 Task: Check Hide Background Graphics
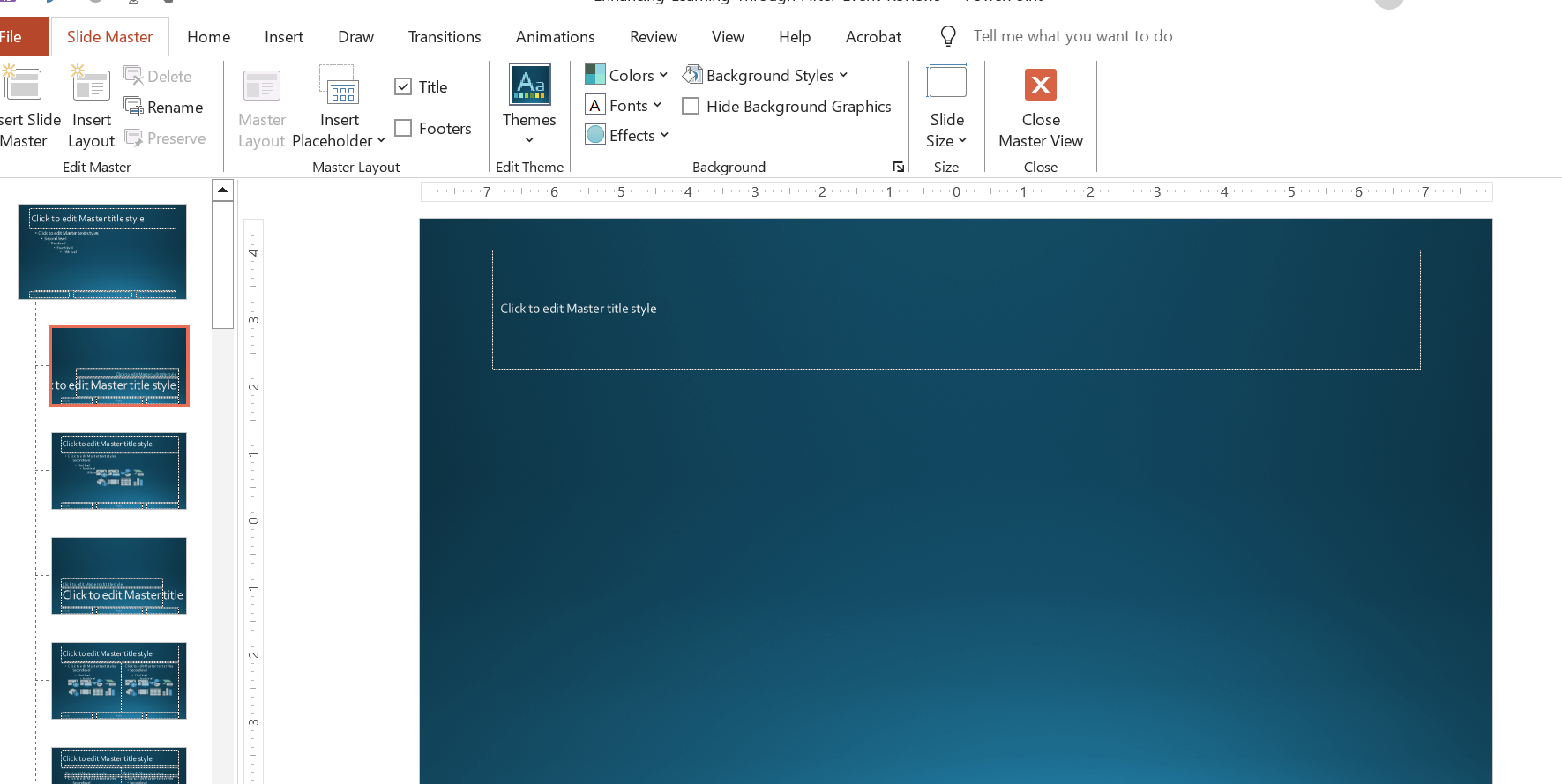coord(691,106)
